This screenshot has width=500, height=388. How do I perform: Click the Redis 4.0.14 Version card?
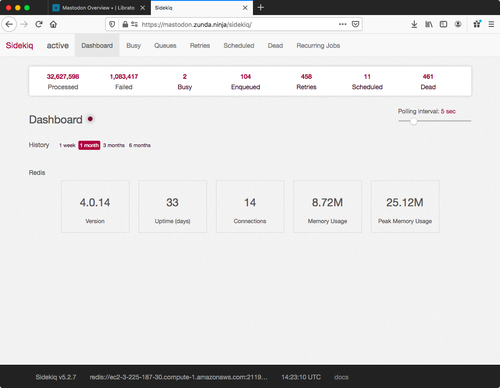click(x=95, y=207)
